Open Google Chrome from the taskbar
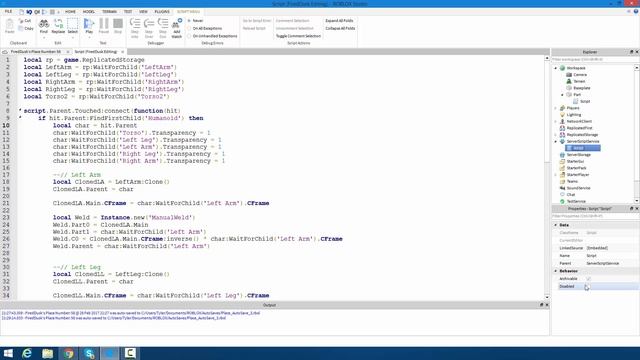The height and width of the screenshot is (360, 640). [x=68, y=353]
